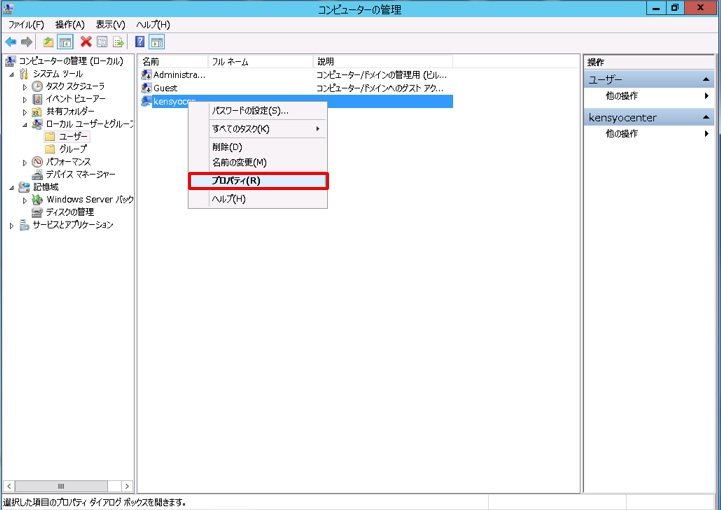
Task: Click the Up one level folder icon
Action: click(x=48, y=42)
